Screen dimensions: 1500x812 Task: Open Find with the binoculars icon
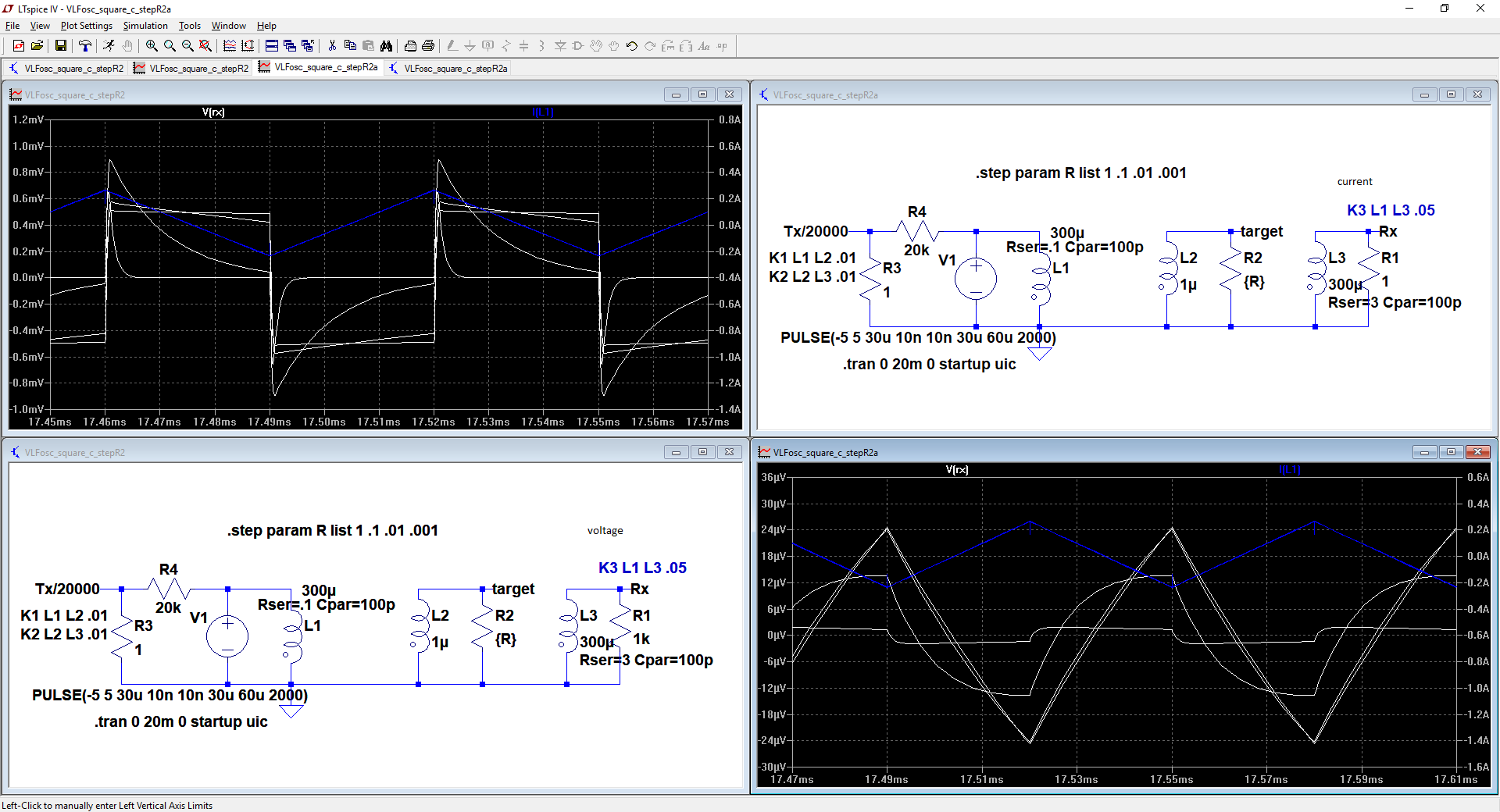pos(386,46)
